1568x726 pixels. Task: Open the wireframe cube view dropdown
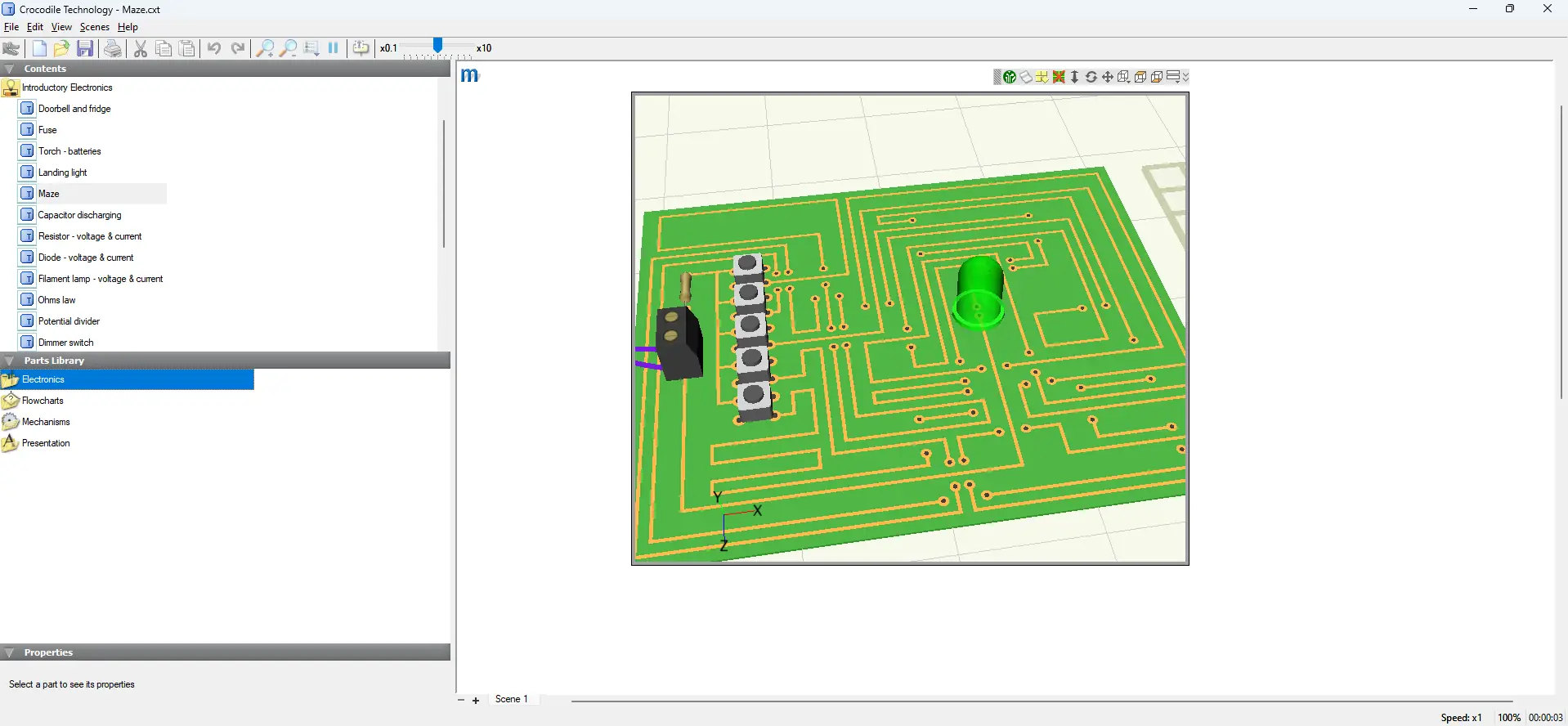point(1124,77)
